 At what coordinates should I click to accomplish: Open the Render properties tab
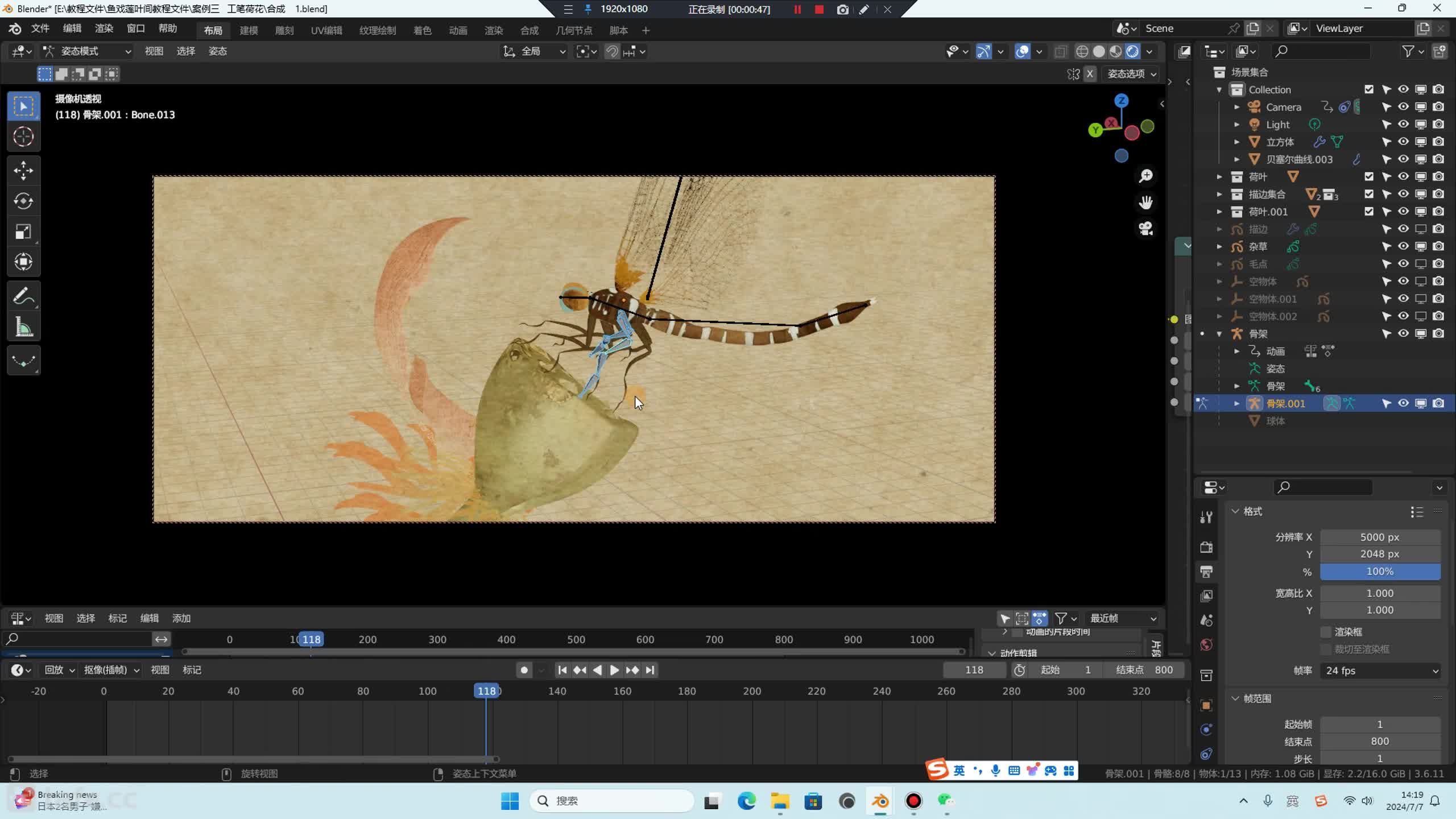1206,547
